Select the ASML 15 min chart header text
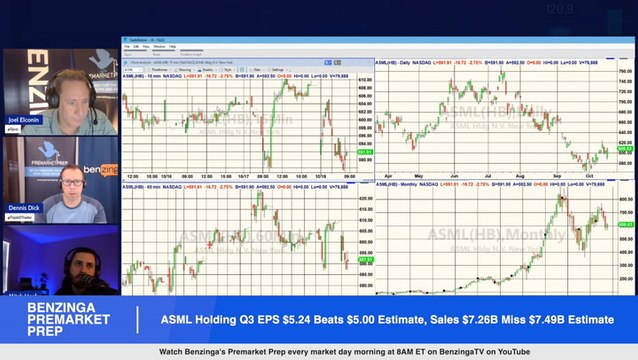This screenshot has height=360, width=638. 235,76
